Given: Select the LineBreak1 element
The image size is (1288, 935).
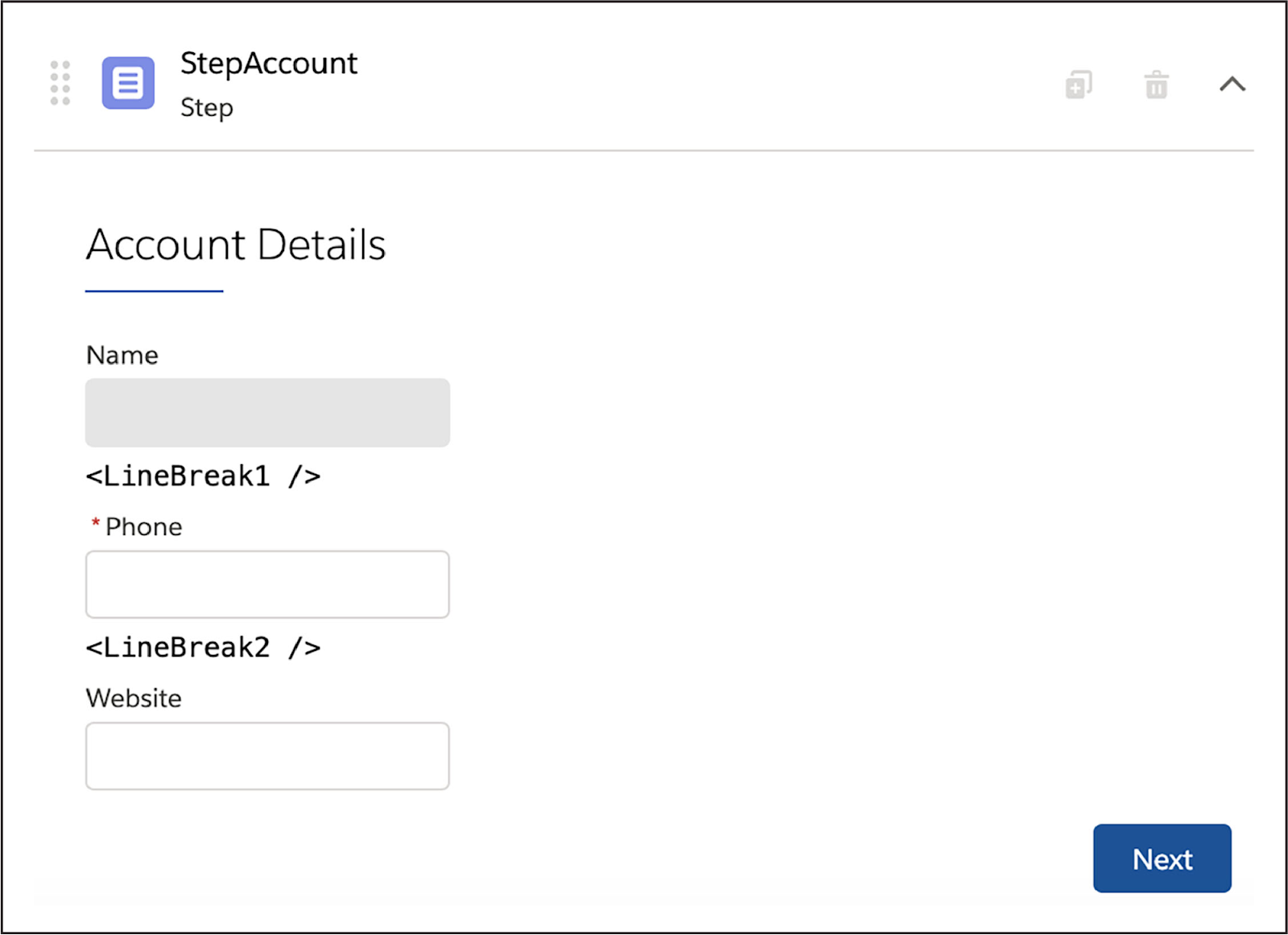Looking at the screenshot, I should (203, 476).
